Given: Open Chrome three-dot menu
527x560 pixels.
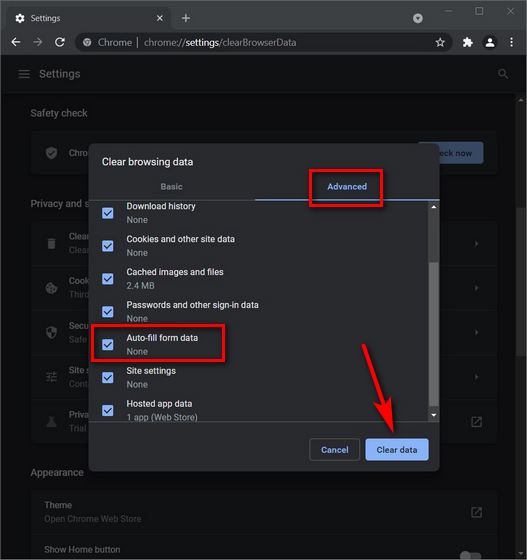Looking at the screenshot, I should tap(511, 42).
